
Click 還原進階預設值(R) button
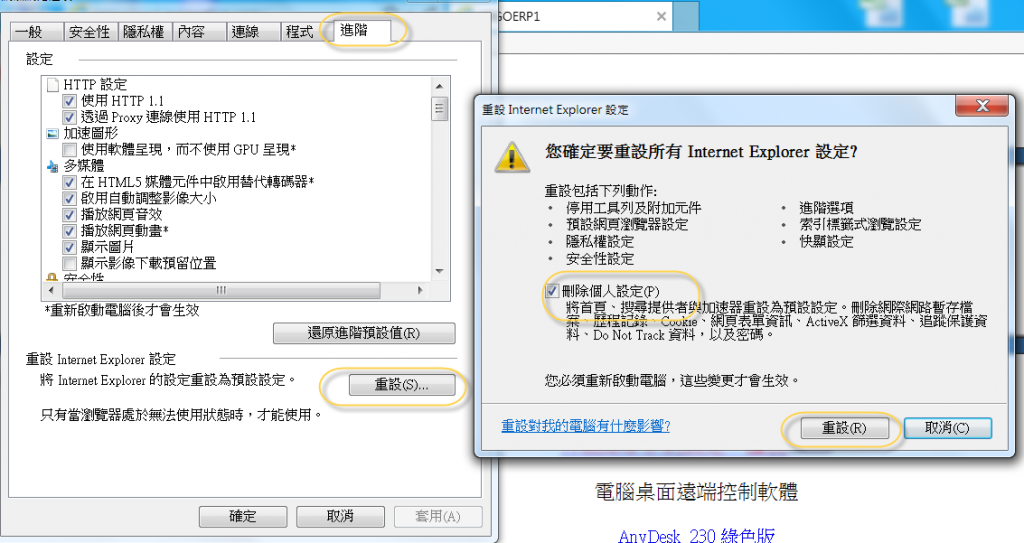[364, 333]
